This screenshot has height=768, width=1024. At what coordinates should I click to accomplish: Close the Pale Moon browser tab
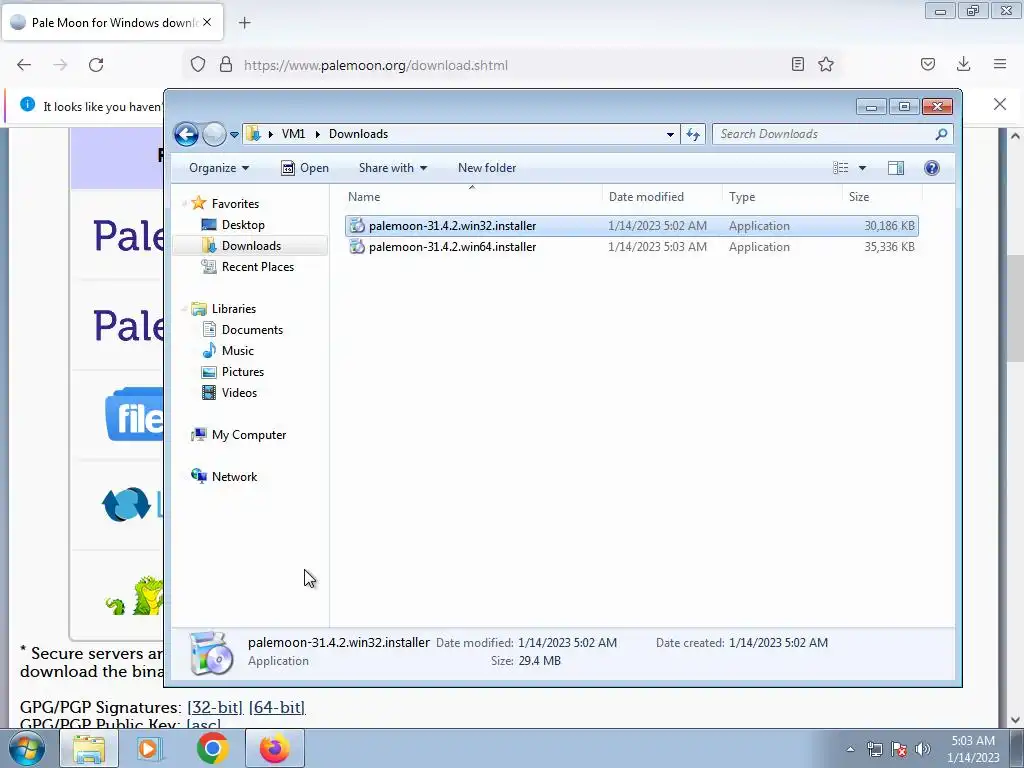(207, 22)
